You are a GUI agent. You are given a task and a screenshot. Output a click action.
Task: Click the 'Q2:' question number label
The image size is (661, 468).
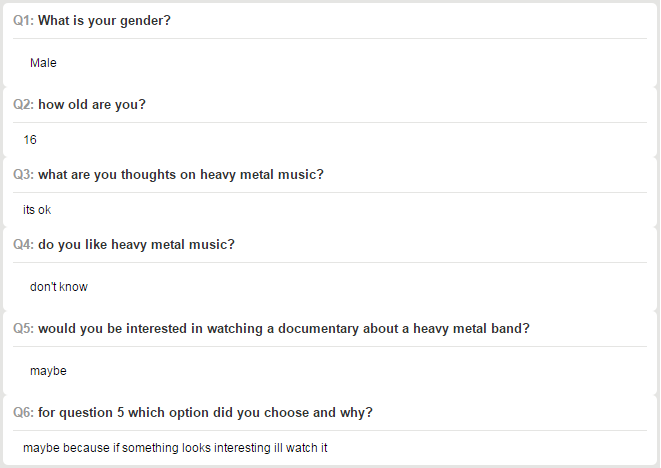click(x=24, y=105)
